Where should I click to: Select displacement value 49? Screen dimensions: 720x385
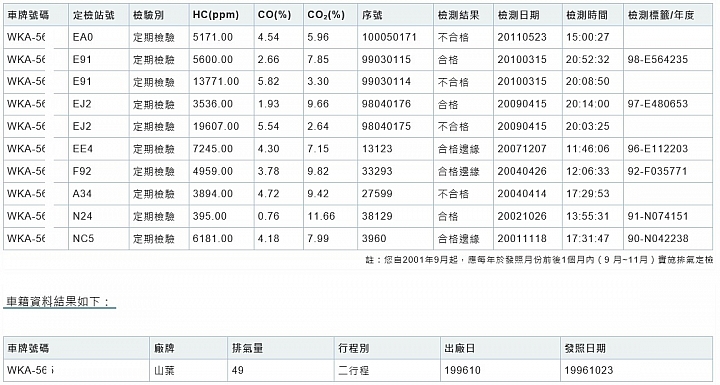(x=238, y=370)
